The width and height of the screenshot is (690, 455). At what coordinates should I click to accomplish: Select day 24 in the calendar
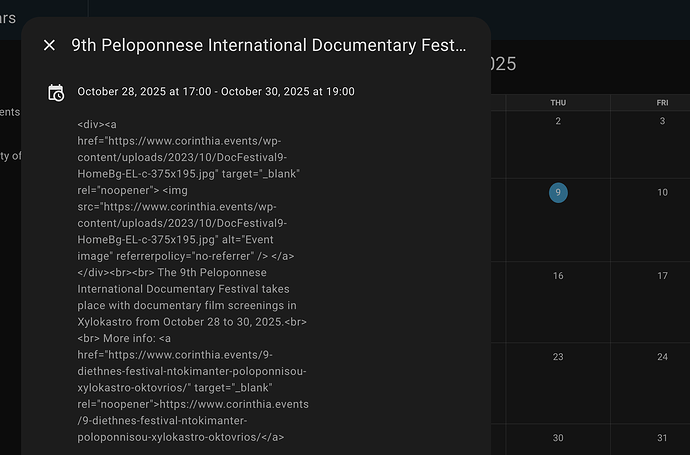(x=662, y=357)
